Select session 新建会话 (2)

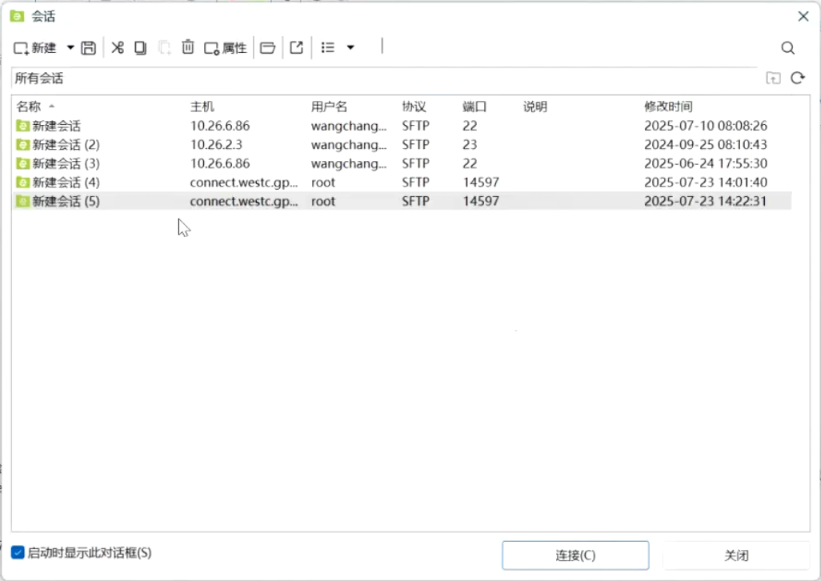[x=402, y=144]
